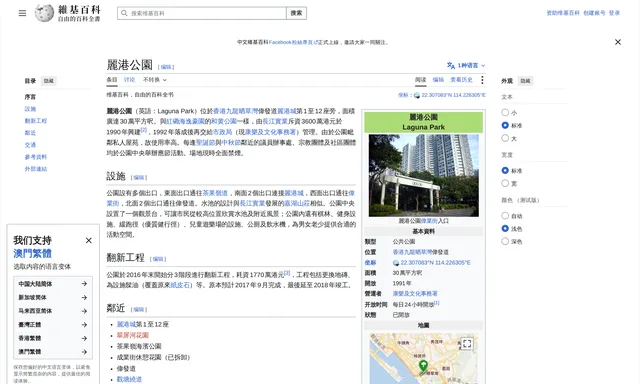Open the language translate icon
The height and width of the screenshot is (384, 640).
pos(451,65)
